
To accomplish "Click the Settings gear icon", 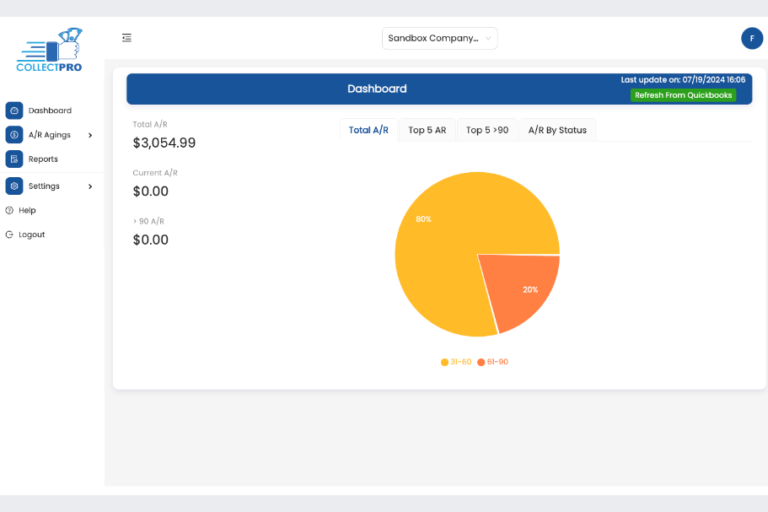I will [x=14, y=186].
